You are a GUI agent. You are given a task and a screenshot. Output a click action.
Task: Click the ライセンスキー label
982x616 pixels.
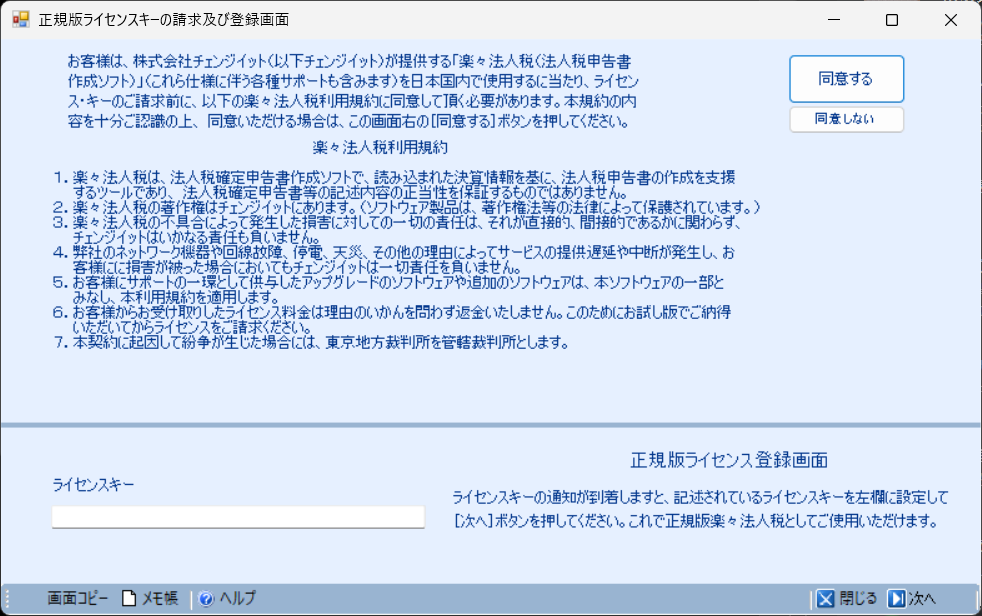(93, 485)
